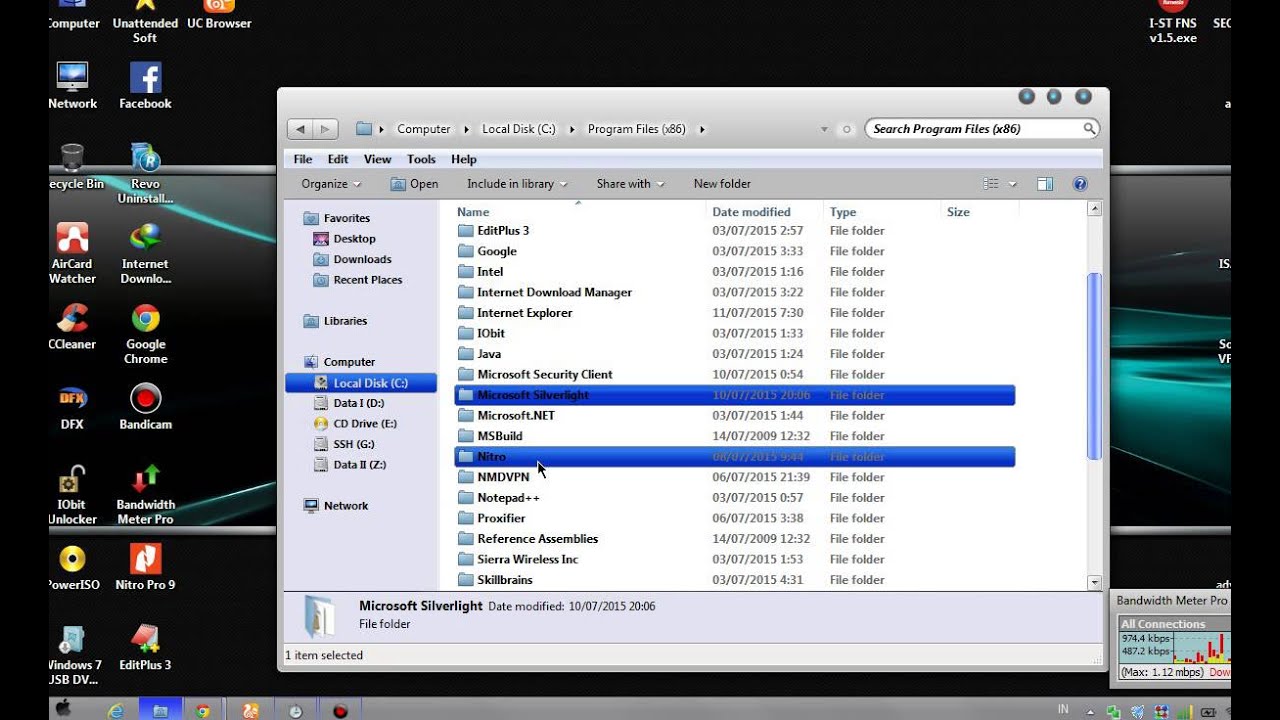
Task: Click New folder button
Action: (x=722, y=184)
